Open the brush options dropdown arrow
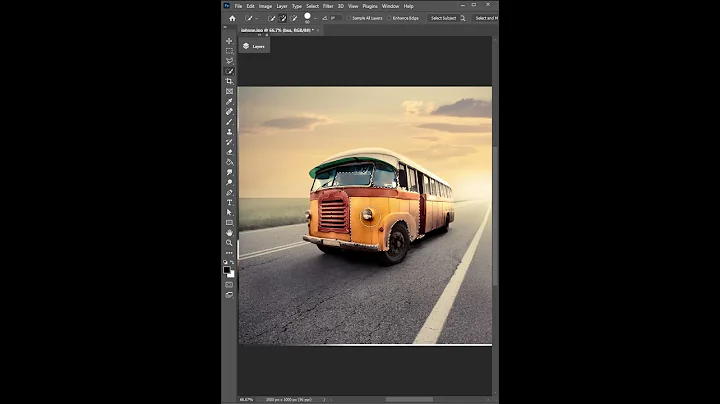 pyautogui.click(x=315, y=18)
